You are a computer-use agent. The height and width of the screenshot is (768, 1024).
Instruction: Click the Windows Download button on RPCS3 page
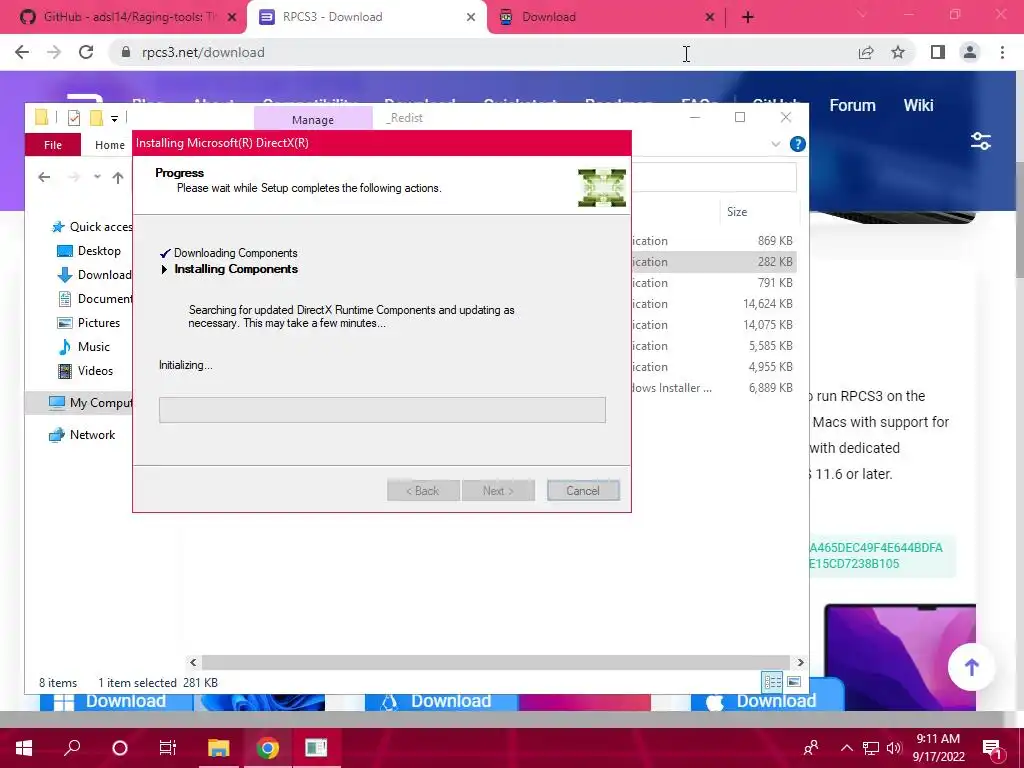pos(117,701)
